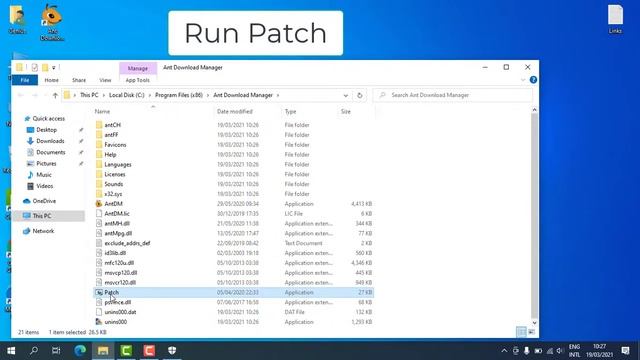The height and width of the screenshot is (360, 640).
Task: Open Downloads in navigation pane
Action: [x=50, y=141]
